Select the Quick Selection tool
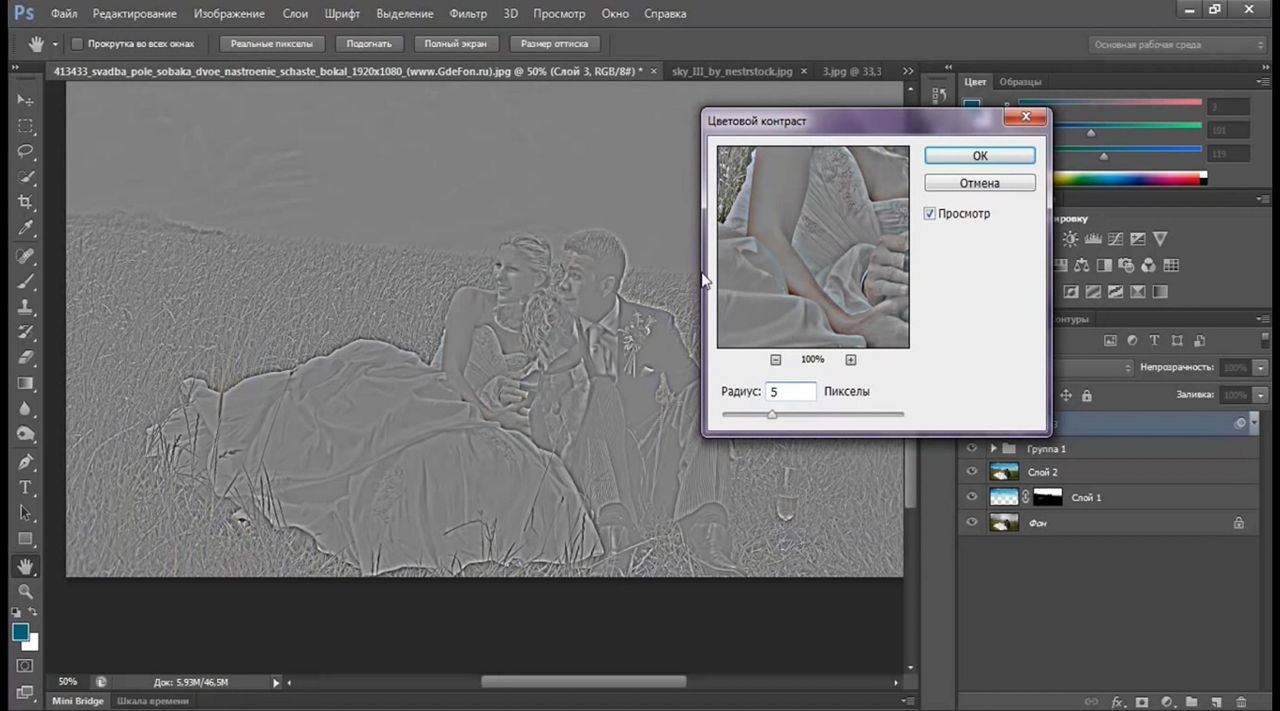Screen dimensions: 1280x711 25,178
